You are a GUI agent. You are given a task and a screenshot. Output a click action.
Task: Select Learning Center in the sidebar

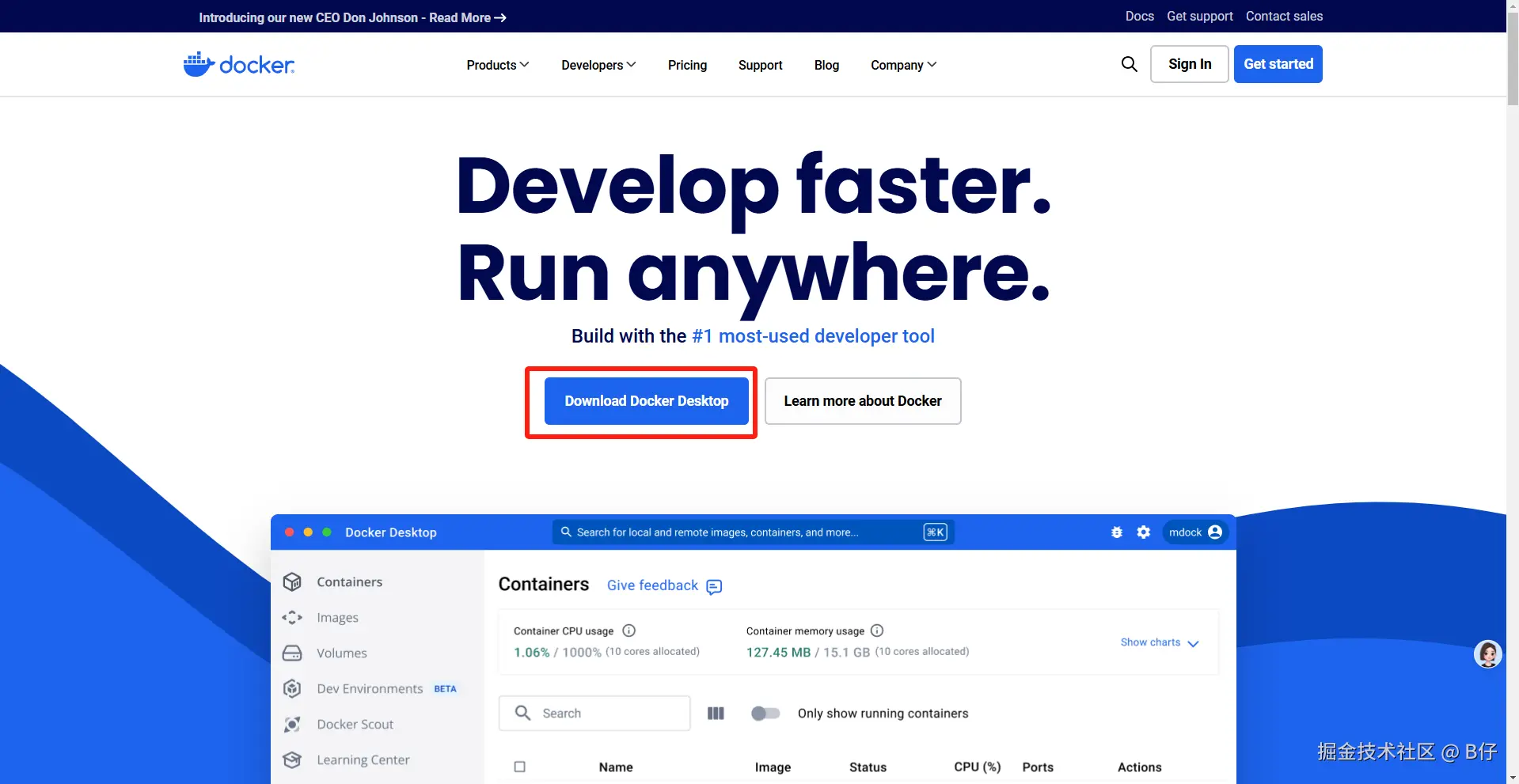click(x=363, y=759)
